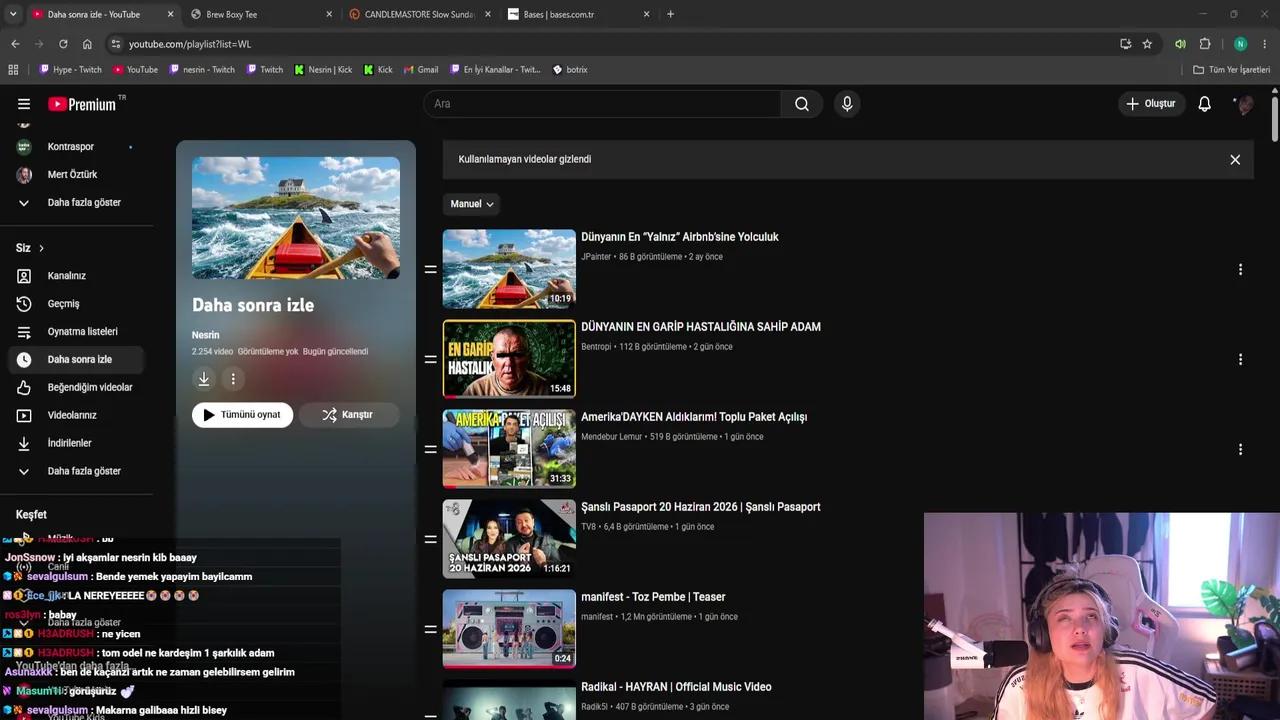Click the browser address bar URL
The image size is (1280, 720).
point(190,44)
